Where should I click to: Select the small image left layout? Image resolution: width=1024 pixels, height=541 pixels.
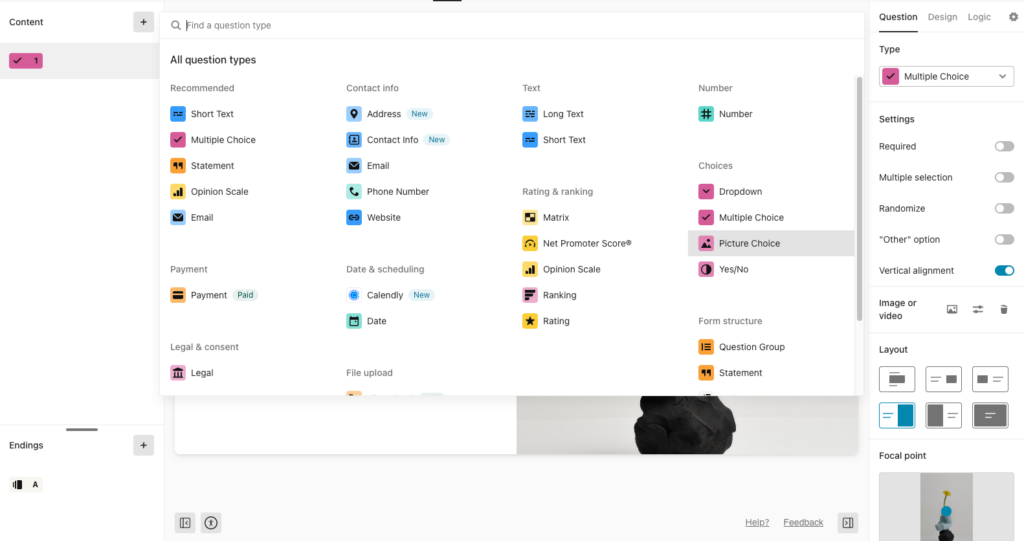pyautogui.click(x=990, y=379)
